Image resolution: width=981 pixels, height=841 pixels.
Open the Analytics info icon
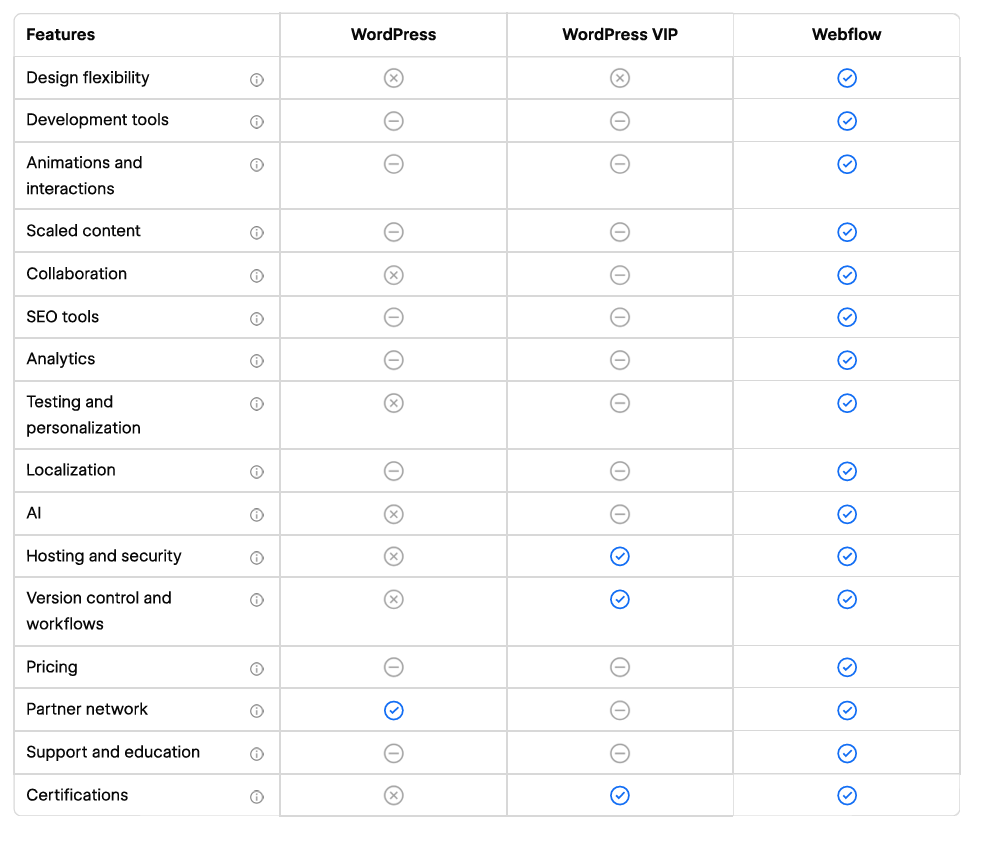tap(257, 361)
